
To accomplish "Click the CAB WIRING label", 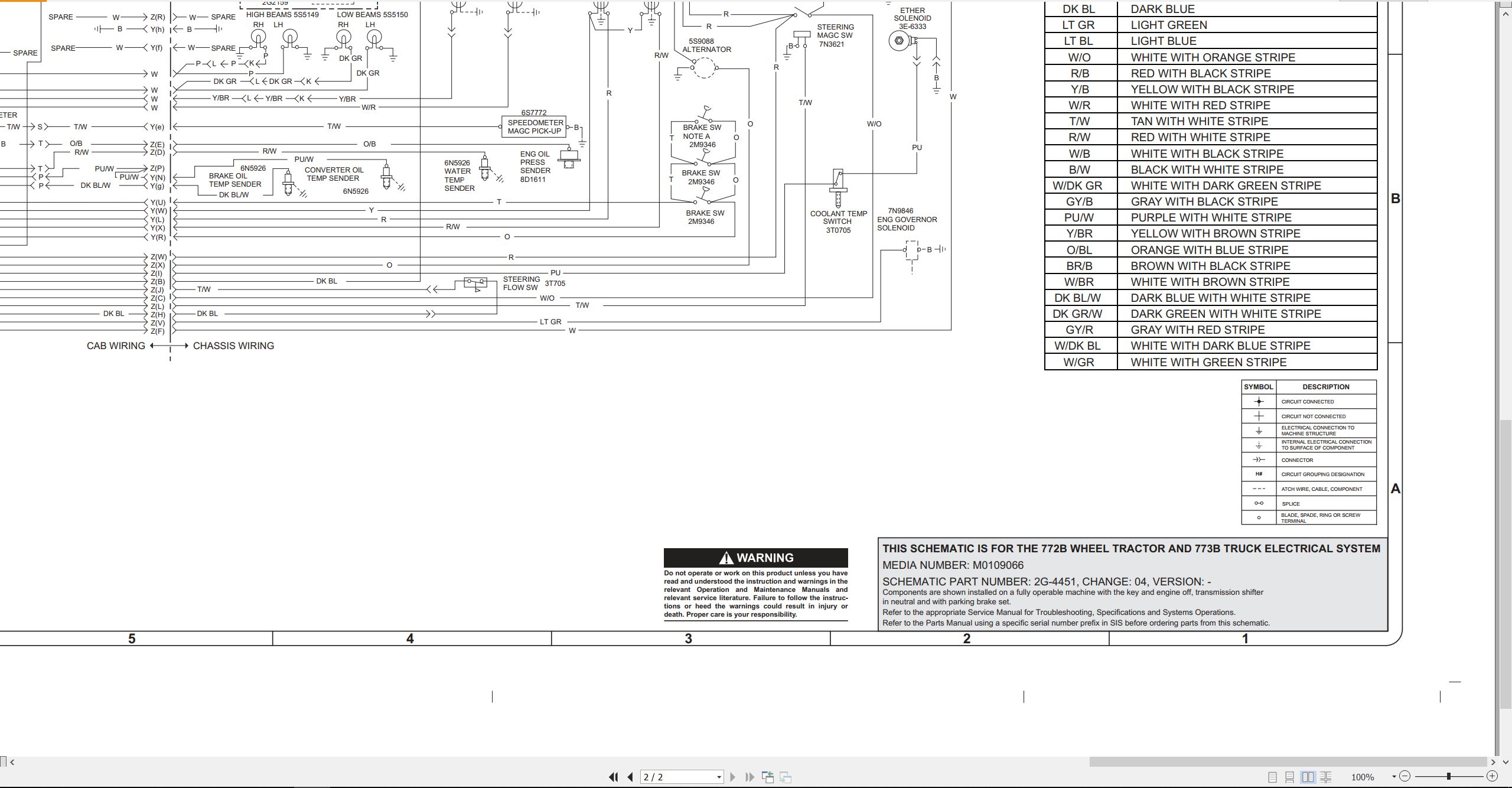I will pos(116,346).
